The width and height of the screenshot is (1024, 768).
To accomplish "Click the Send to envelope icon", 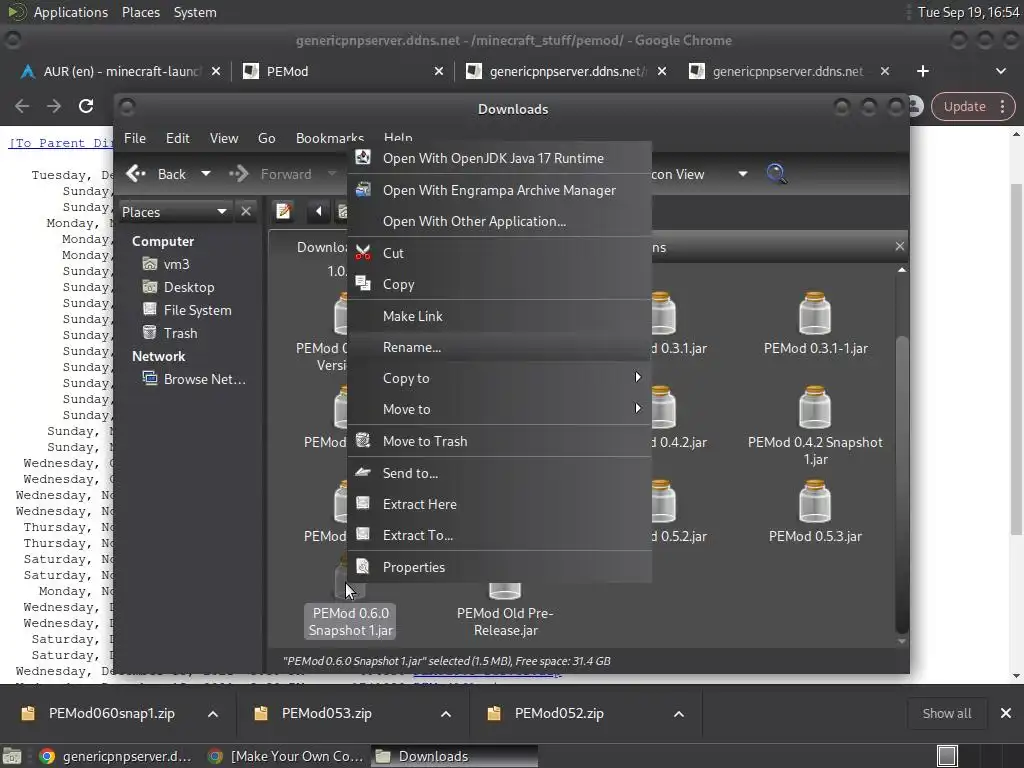I will coord(363,472).
